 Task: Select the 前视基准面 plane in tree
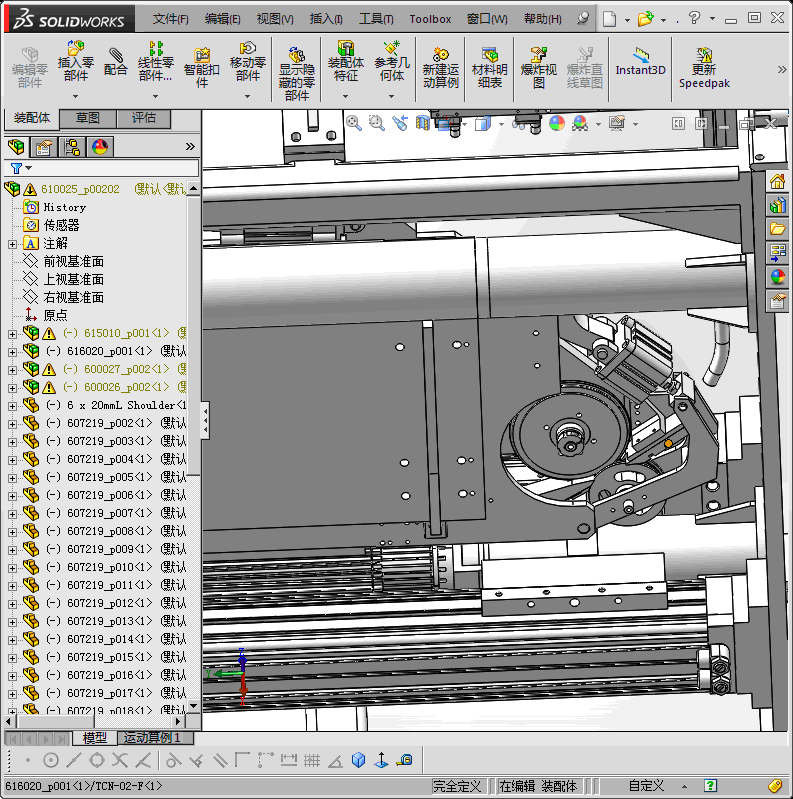pyautogui.click(x=73, y=261)
